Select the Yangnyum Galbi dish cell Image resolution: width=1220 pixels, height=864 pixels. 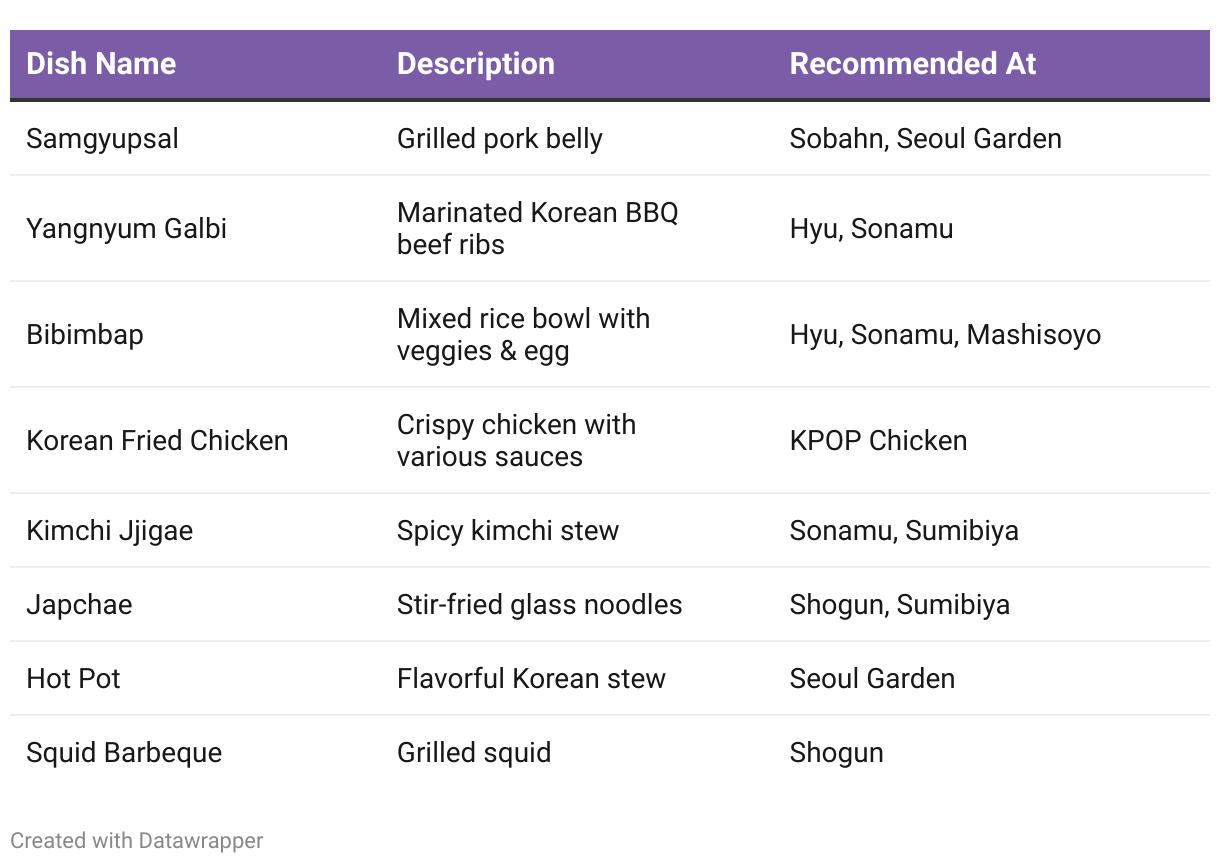click(126, 228)
